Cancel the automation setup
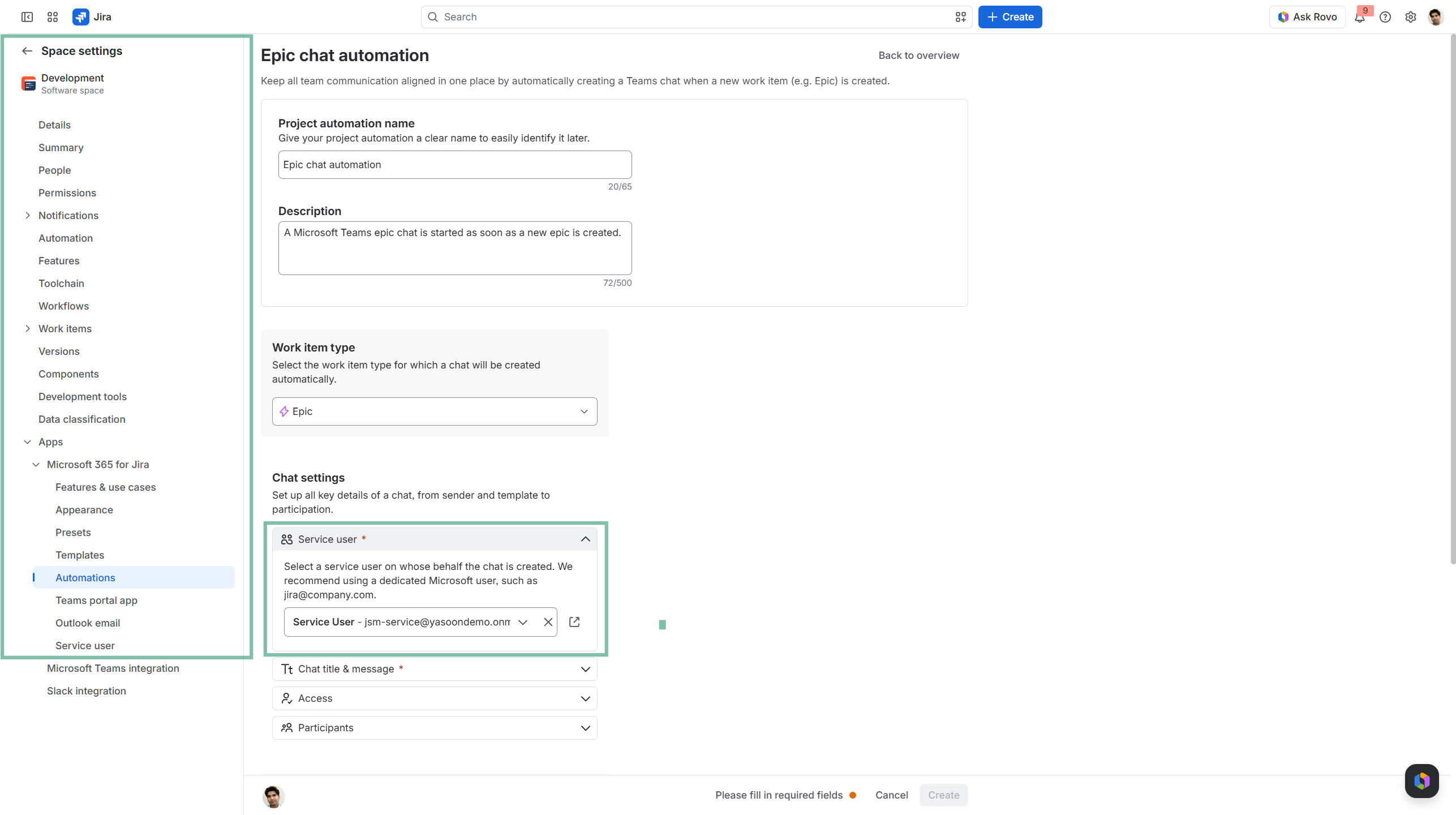Viewport: 1456px width, 815px height. point(891,795)
